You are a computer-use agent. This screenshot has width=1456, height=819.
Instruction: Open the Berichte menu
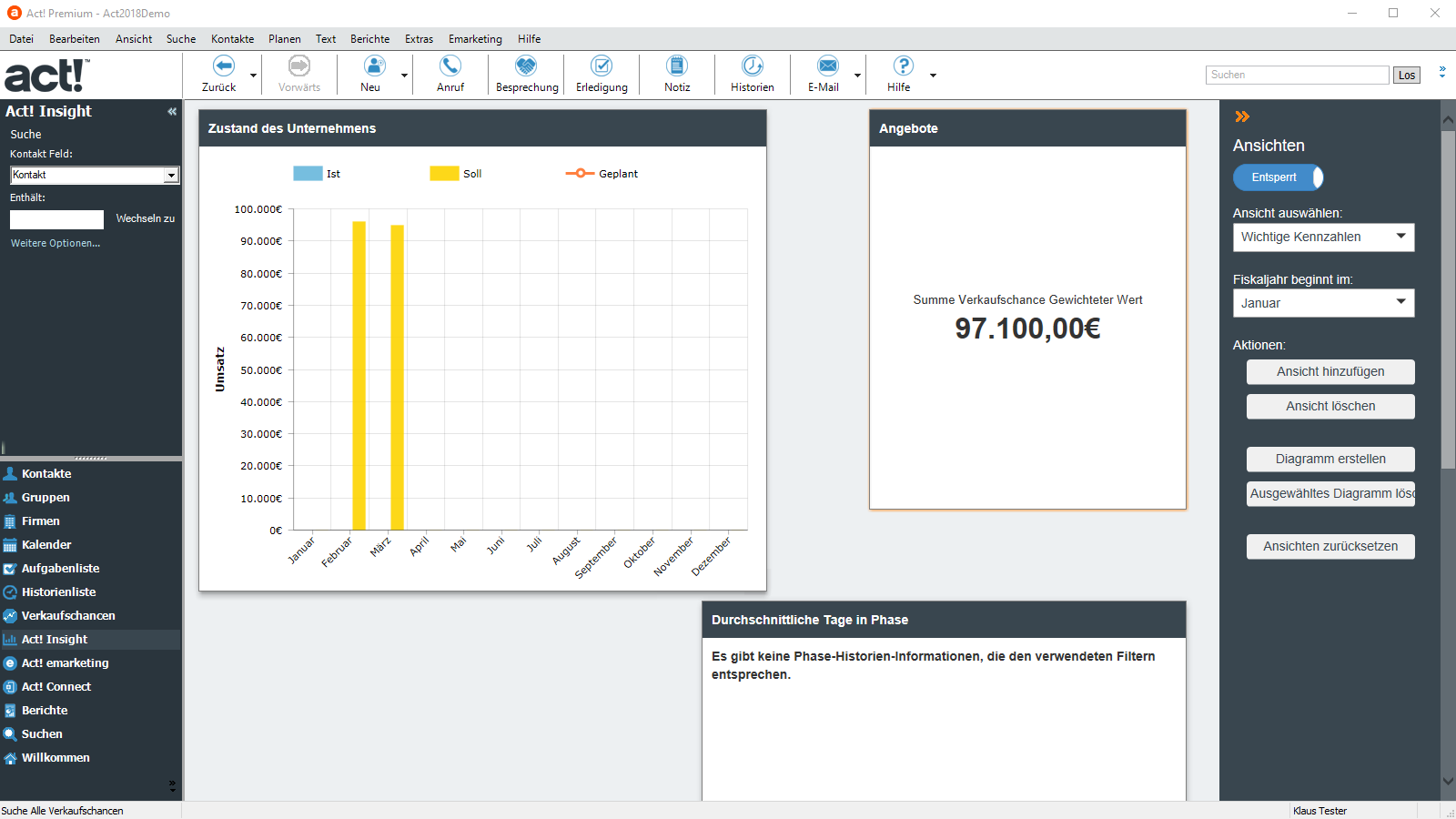[369, 39]
